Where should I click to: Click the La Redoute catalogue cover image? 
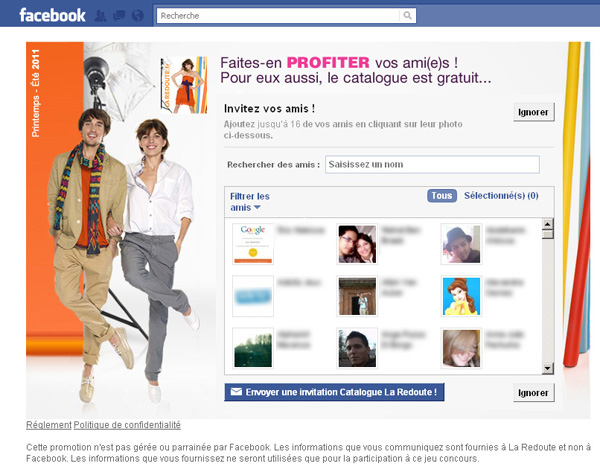[184, 85]
